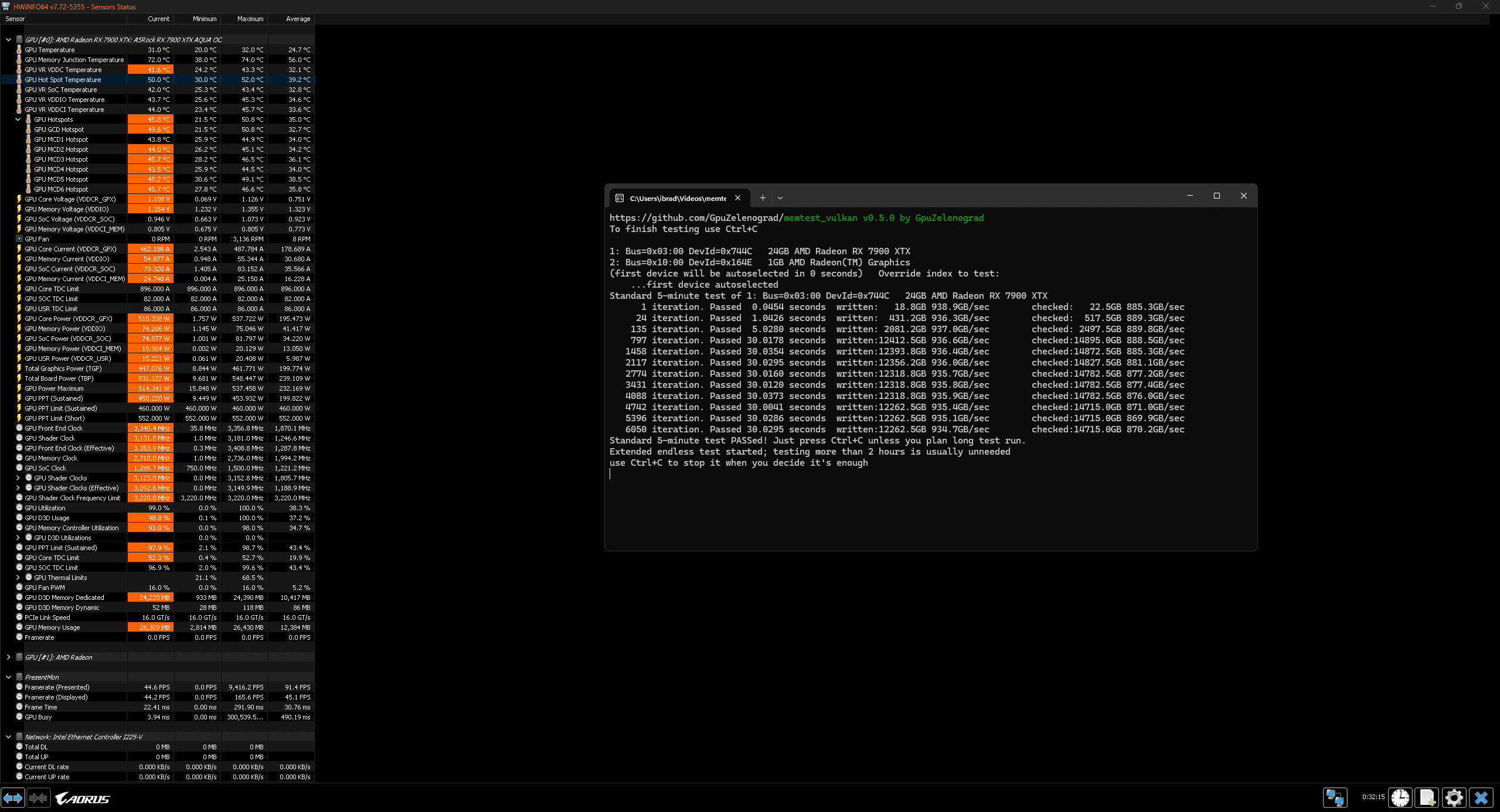
Task: Expand the GPU [#1] AMD Radeon group
Action: 8,657
